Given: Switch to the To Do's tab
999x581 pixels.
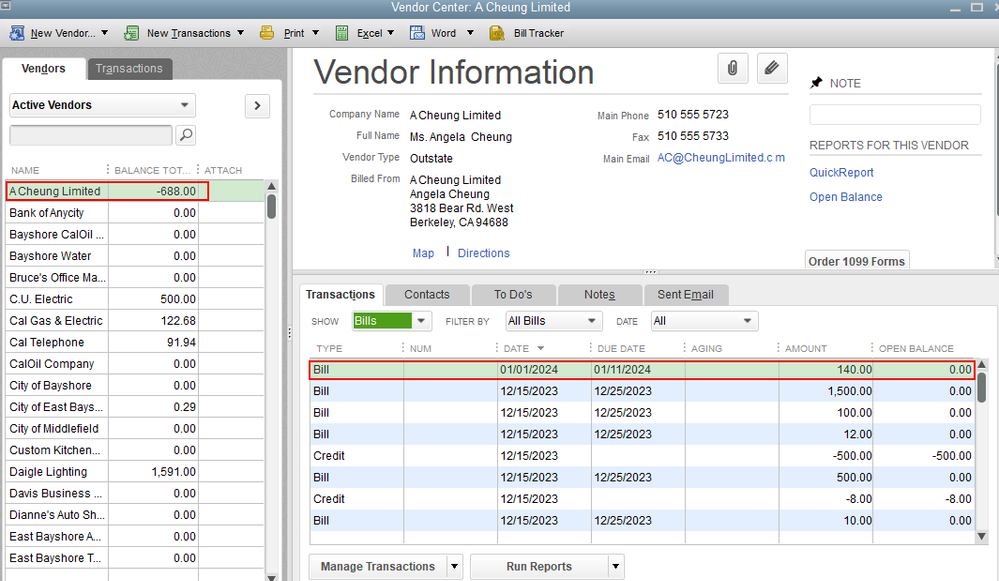Looking at the screenshot, I should click(513, 294).
